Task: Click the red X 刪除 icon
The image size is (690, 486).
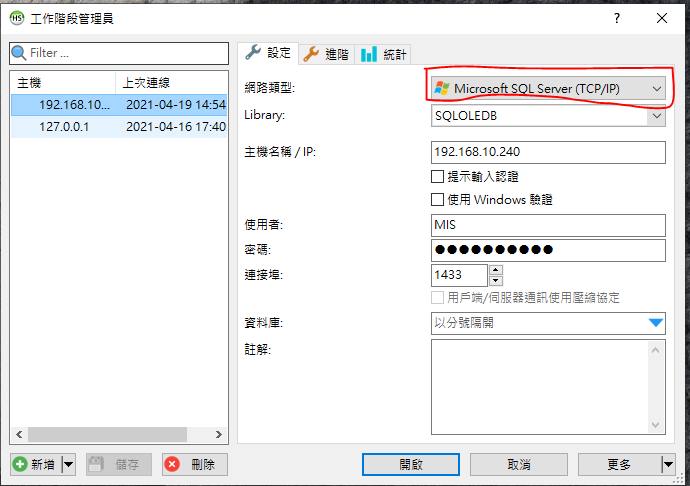Action: tap(172, 464)
